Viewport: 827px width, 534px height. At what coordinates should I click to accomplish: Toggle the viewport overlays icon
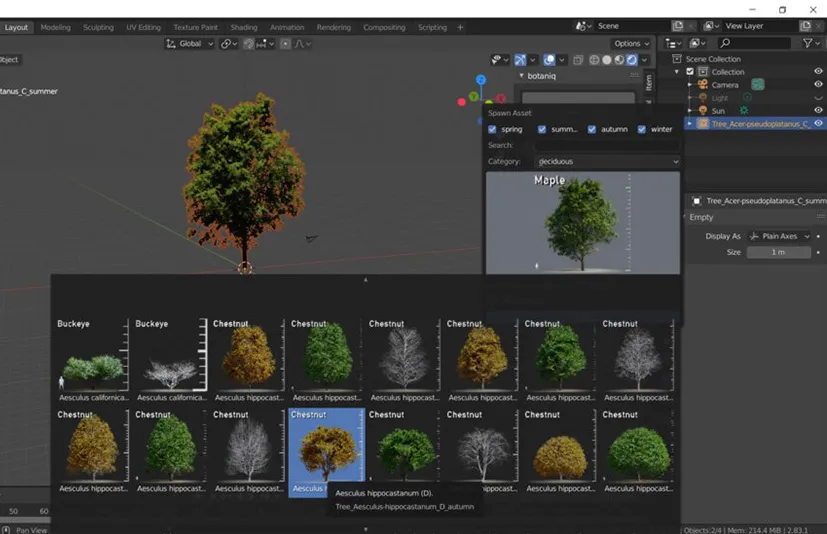550,60
